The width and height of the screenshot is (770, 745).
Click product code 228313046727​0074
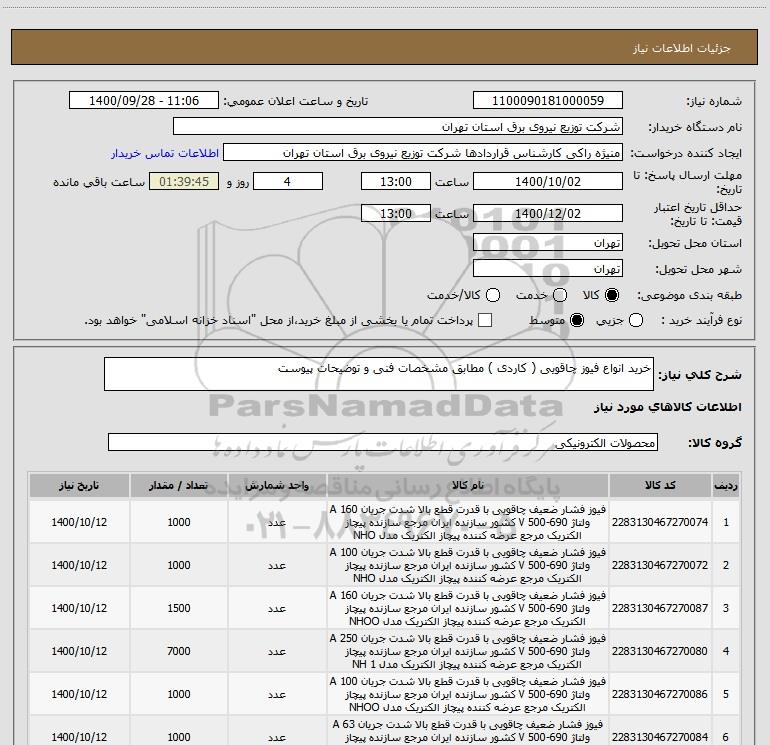click(x=660, y=522)
